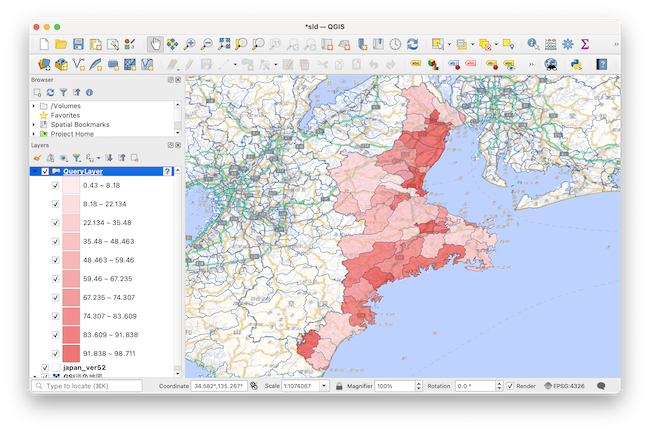Open the Statistical Summary sigma icon
Screen dimensions: 650x432
tap(585, 44)
